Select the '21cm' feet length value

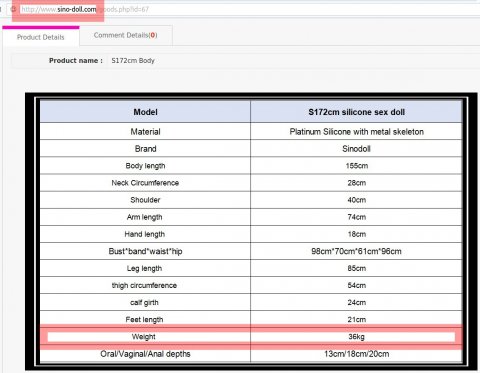point(357,320)
